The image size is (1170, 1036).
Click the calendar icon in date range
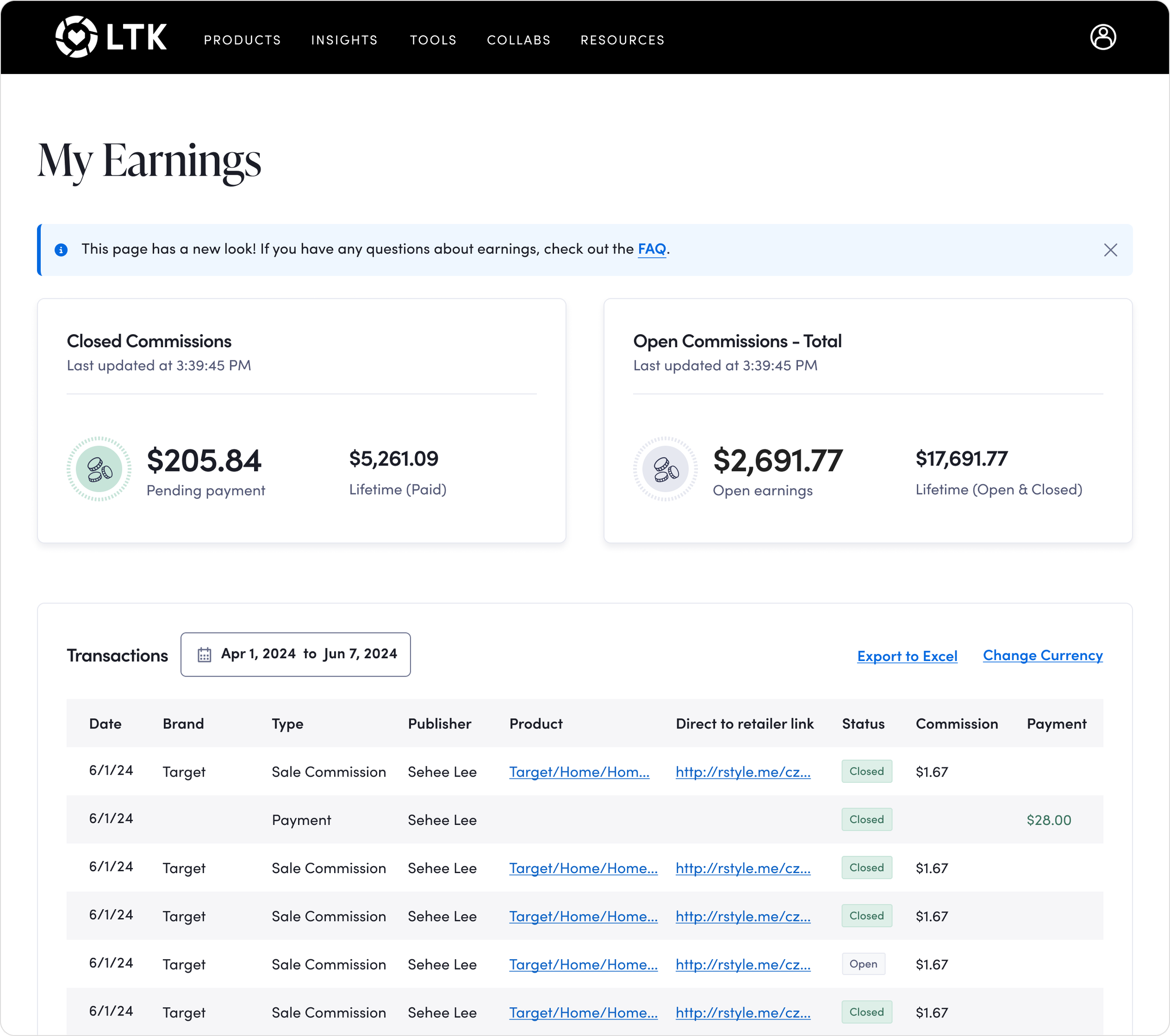click(x=205, y=654)
